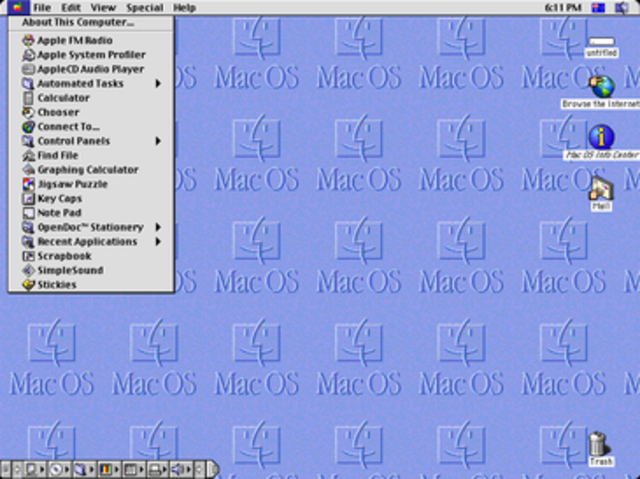Collapse control strip using end tab

click(x=212, y=469)
